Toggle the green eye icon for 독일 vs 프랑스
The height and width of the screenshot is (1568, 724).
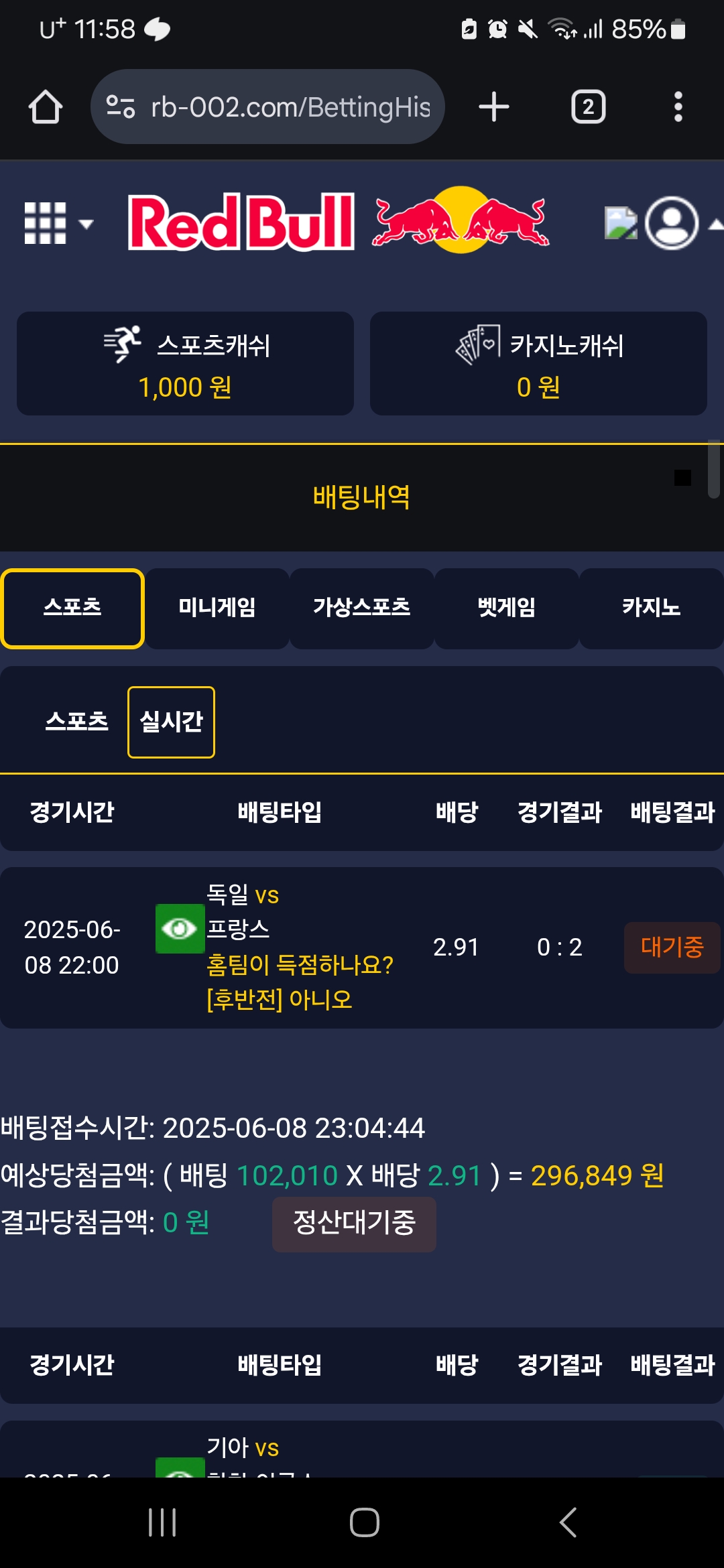180,929
